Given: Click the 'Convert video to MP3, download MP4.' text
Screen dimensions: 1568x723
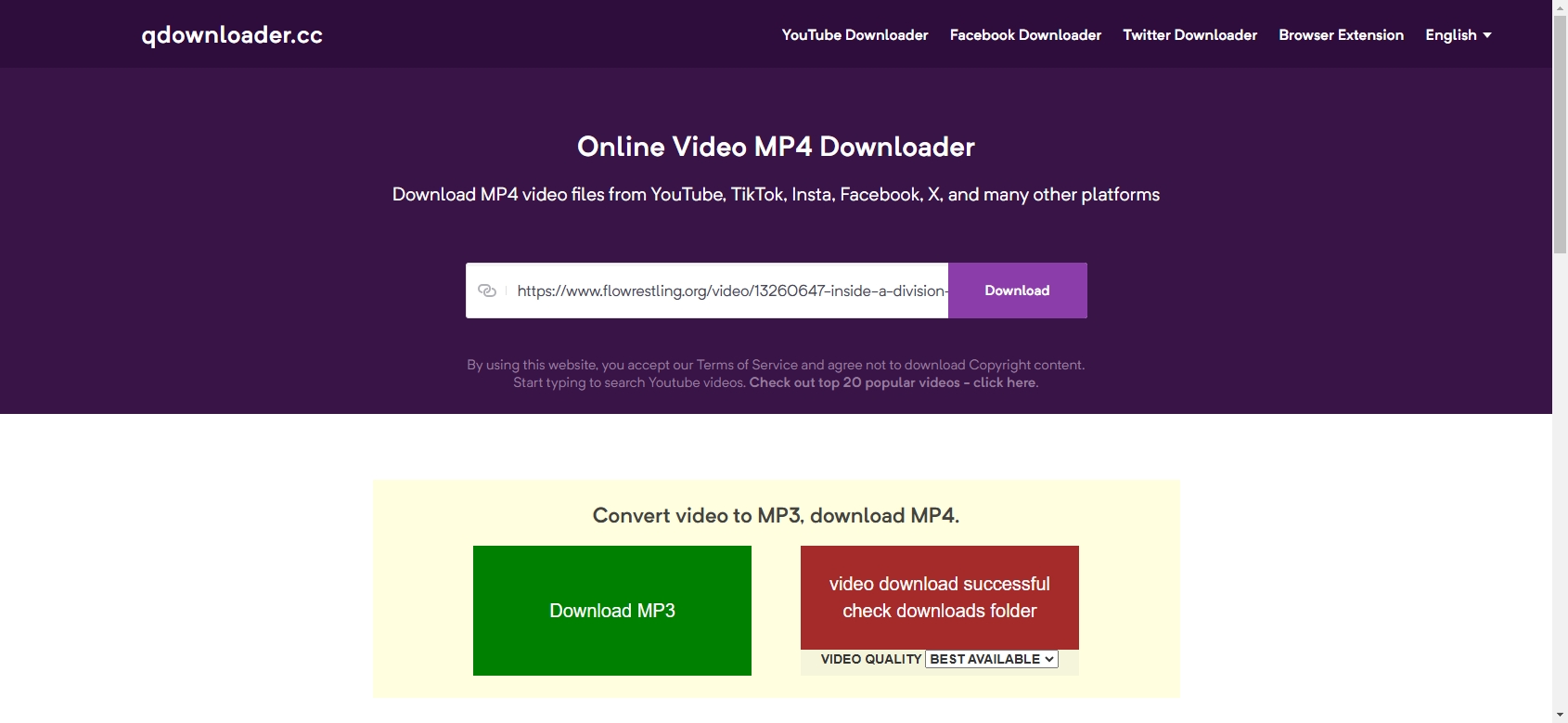Looking at the screenshot, I should [x=776, y=515].
